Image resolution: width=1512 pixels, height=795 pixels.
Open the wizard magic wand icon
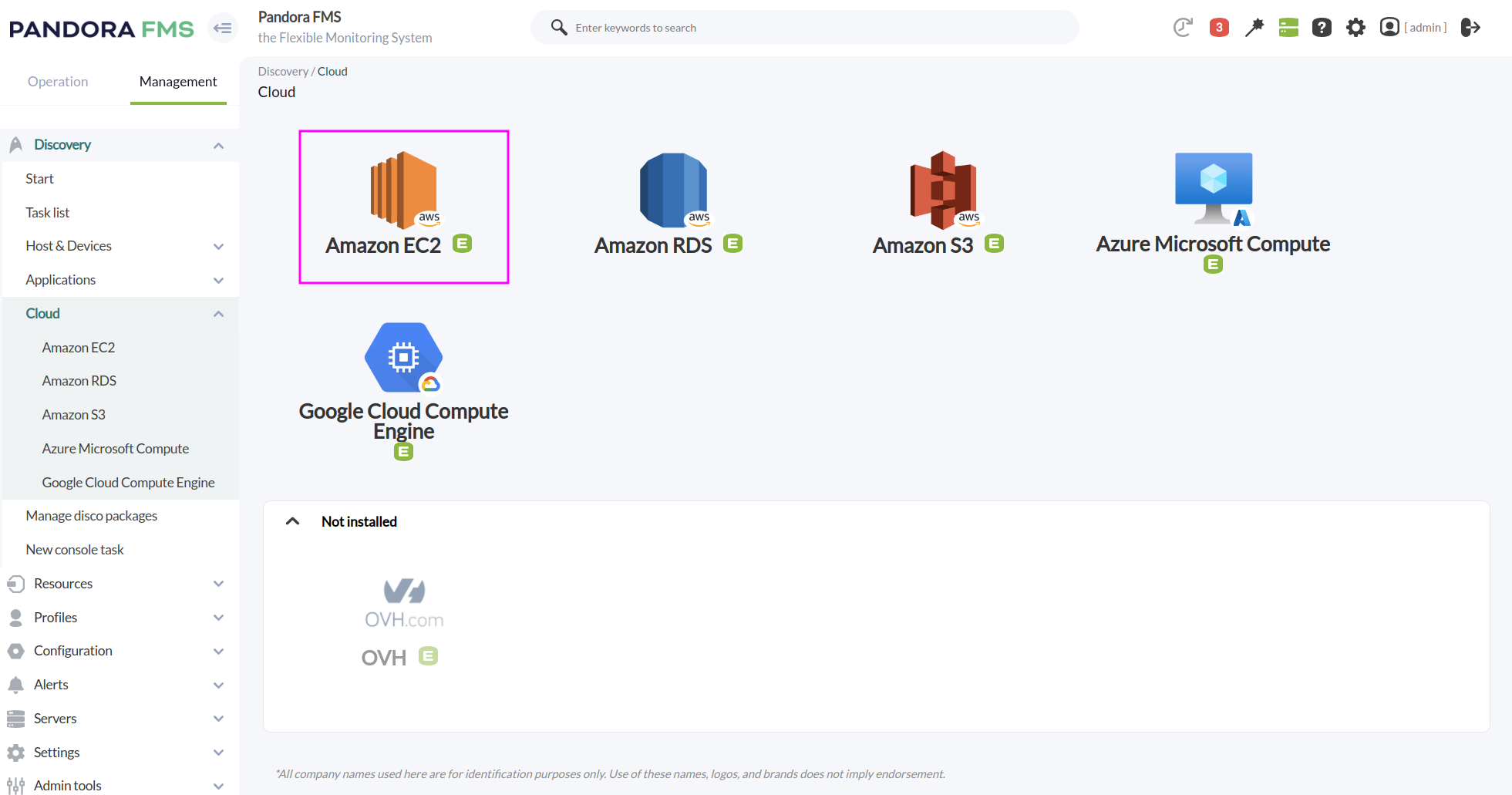click(1254, 27)
